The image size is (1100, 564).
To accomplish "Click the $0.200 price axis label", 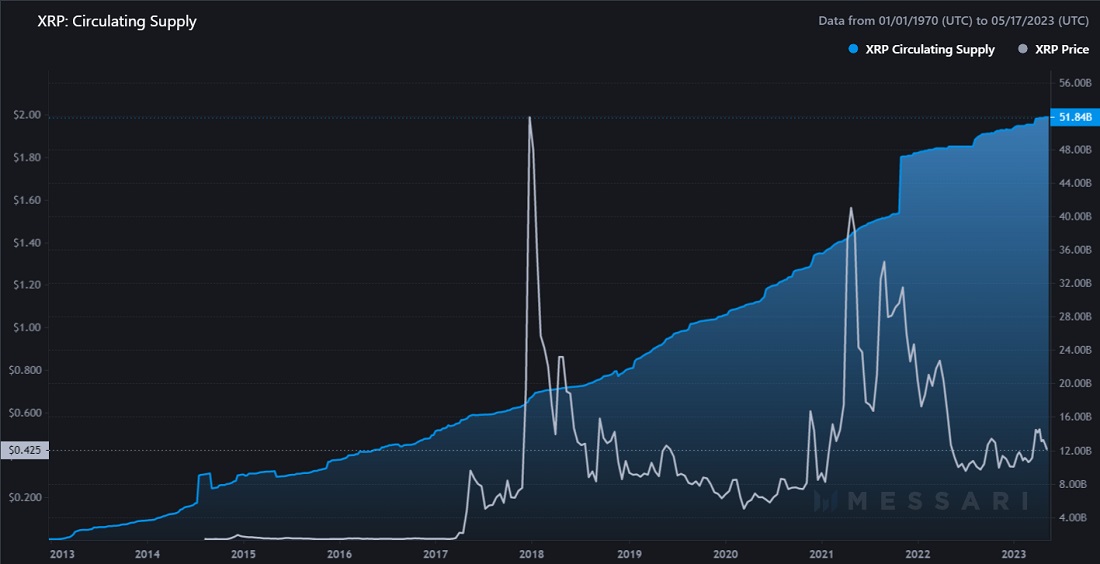I will (25, 498).
